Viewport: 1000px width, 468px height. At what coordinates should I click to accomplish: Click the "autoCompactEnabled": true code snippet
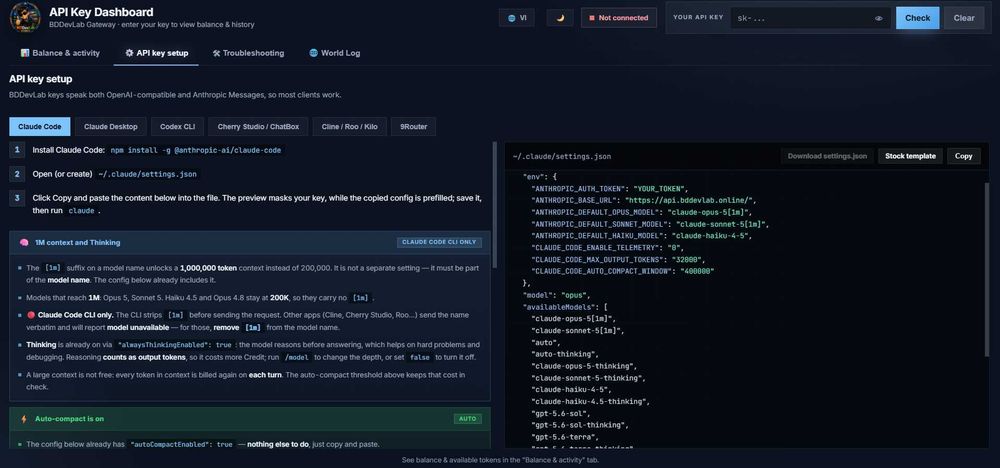182,444
